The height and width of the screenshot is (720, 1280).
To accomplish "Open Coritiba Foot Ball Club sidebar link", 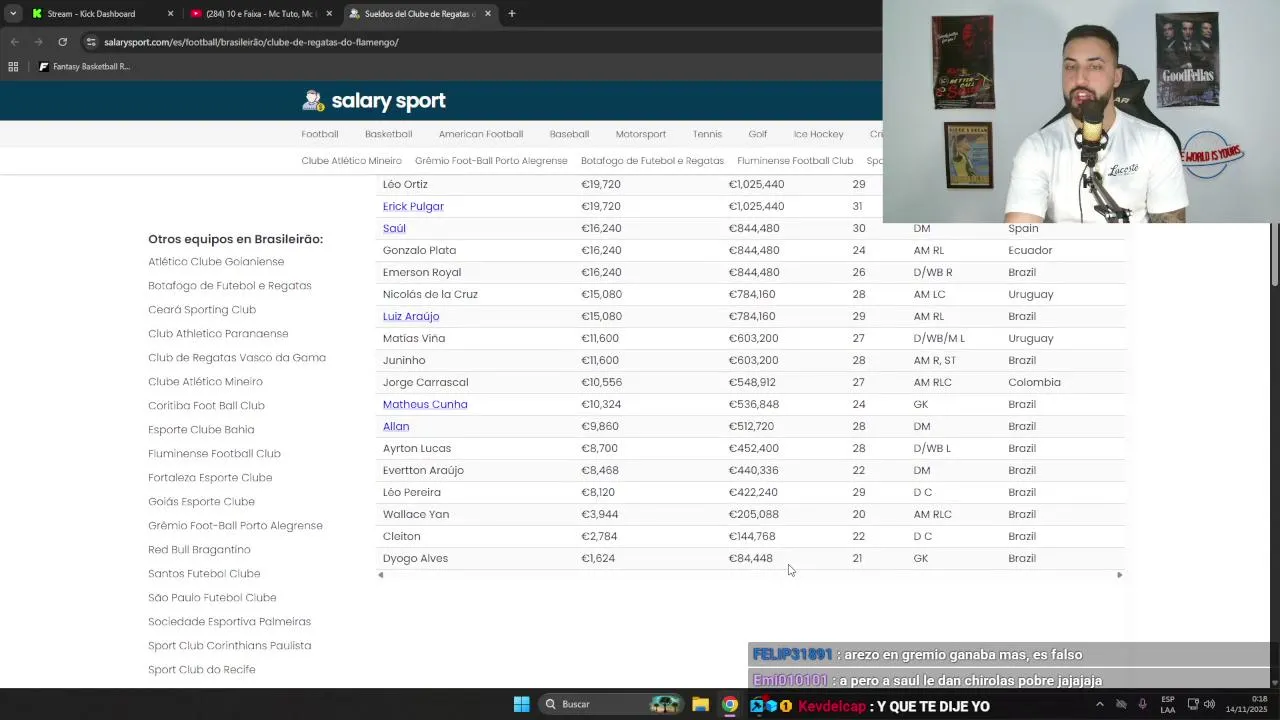I will tap(206, 406).
